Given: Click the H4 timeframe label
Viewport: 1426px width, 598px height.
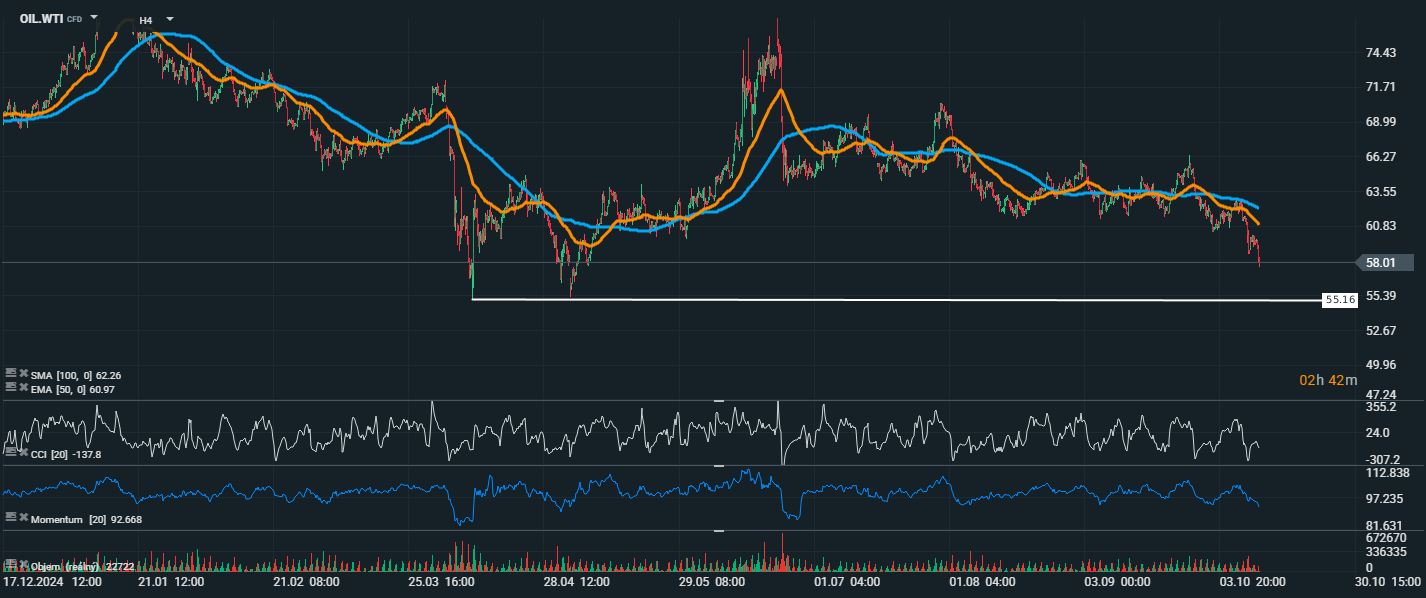Looking at the screenshot, I should pos(146,20).
